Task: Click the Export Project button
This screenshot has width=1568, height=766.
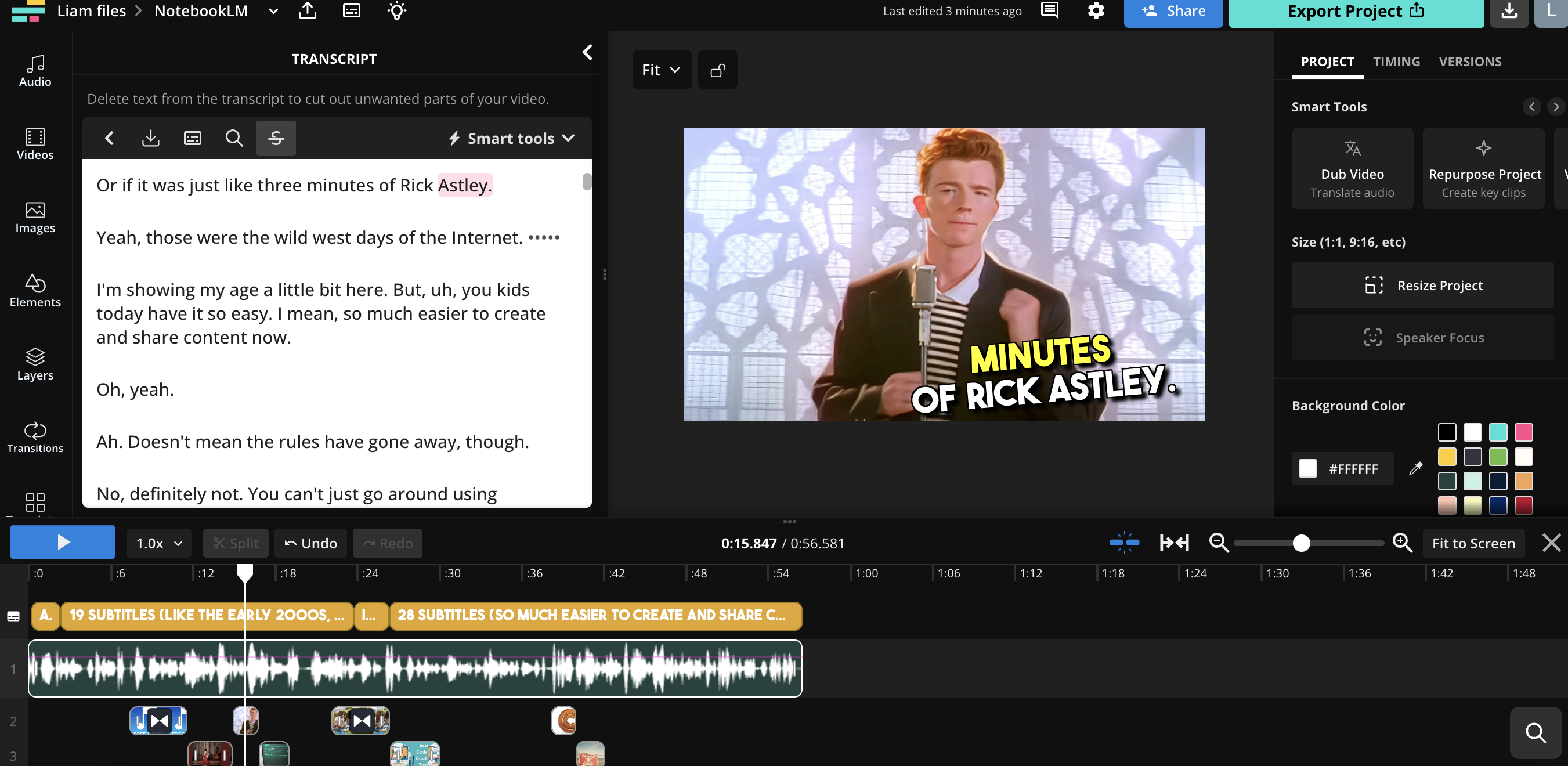Action: click(x=1356, y=11)
